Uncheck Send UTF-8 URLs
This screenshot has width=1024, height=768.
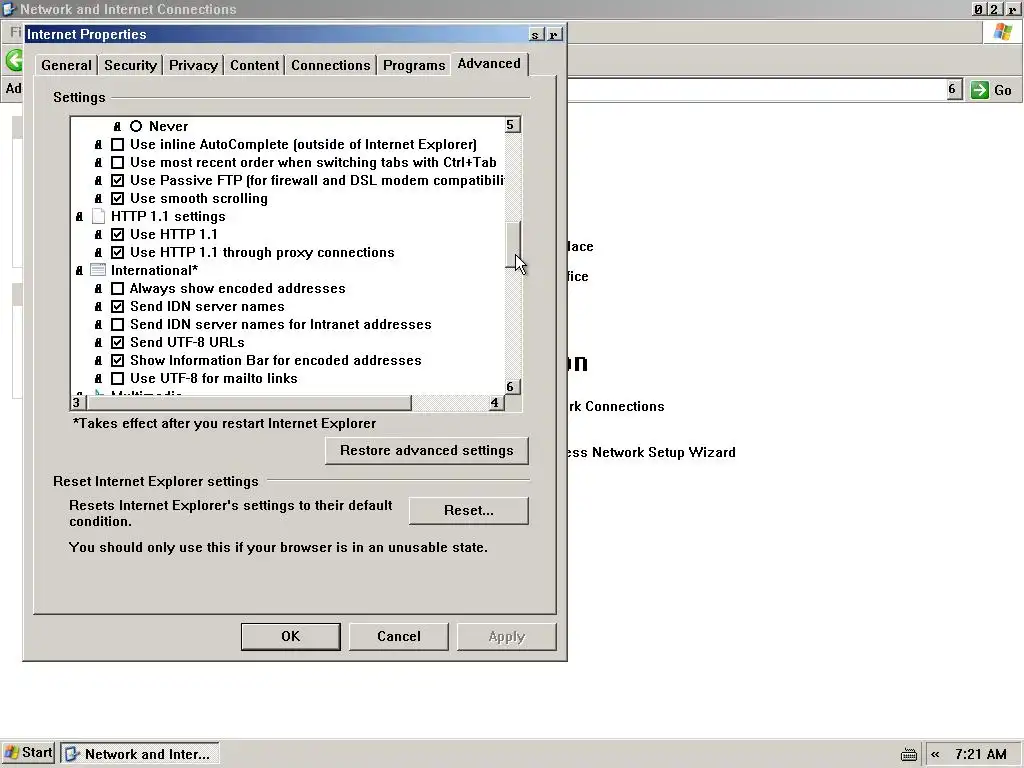pos(118,342)
